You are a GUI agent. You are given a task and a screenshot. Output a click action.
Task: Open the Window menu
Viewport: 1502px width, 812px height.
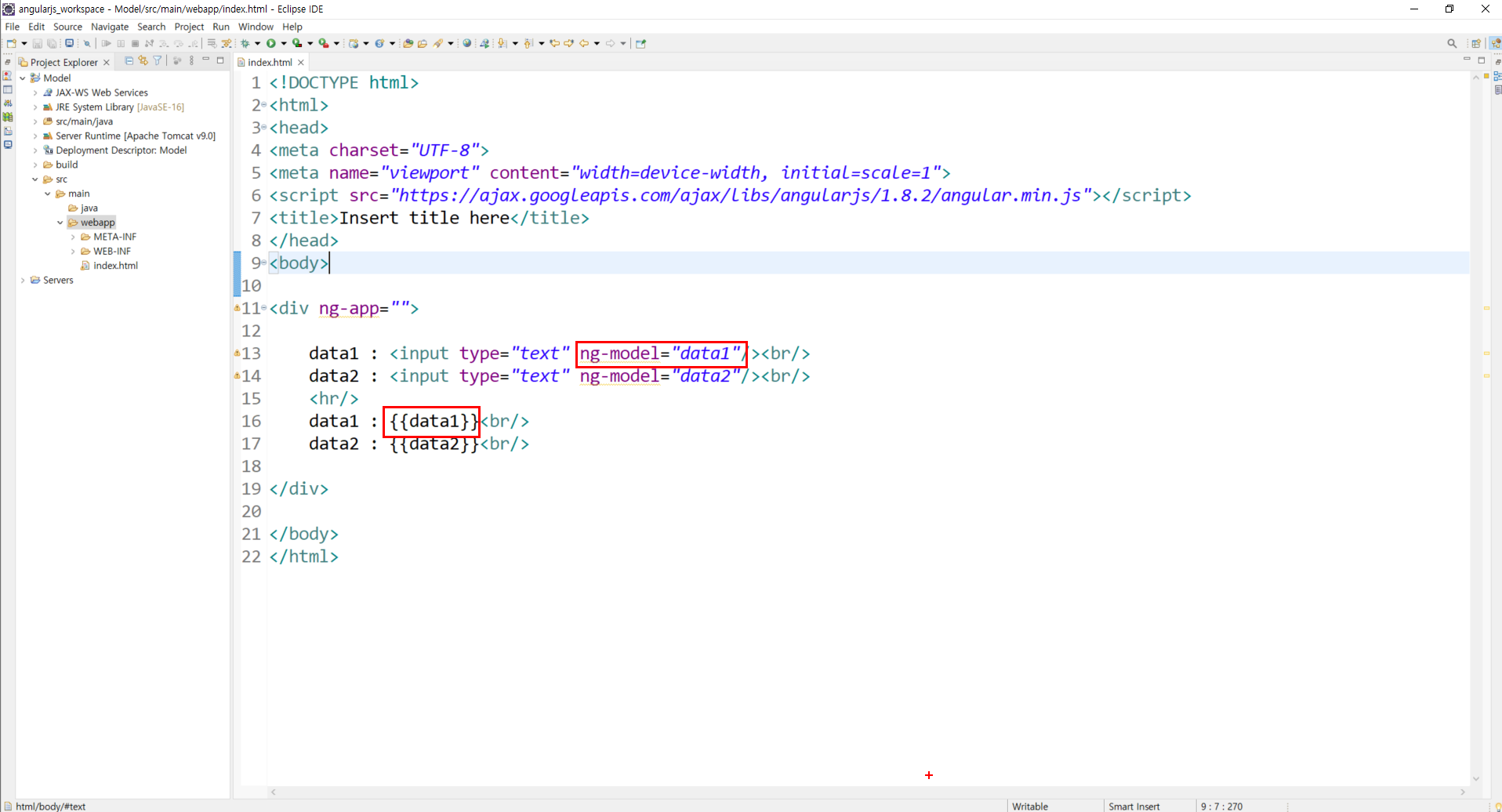[x=256, y=26]
